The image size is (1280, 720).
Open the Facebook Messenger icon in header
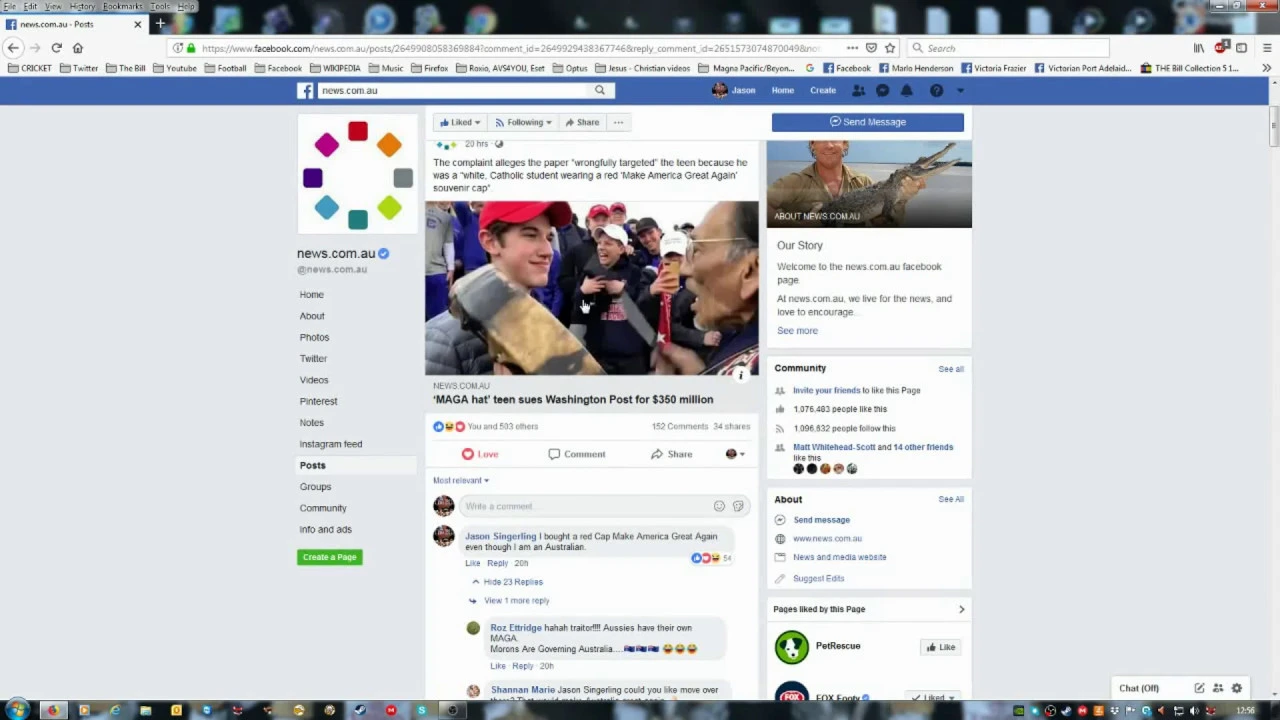tap(883, 90)
